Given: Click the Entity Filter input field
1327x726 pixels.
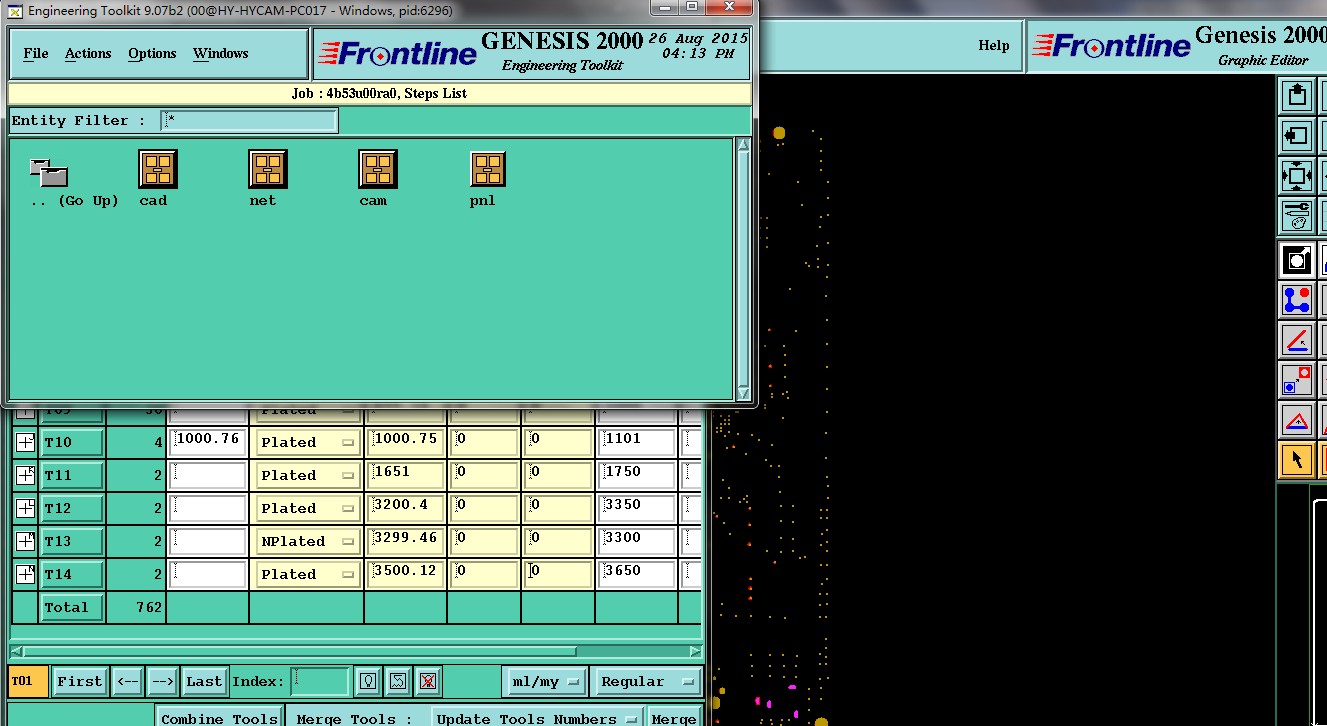Looking at the screenshot, I should [249, 120].
